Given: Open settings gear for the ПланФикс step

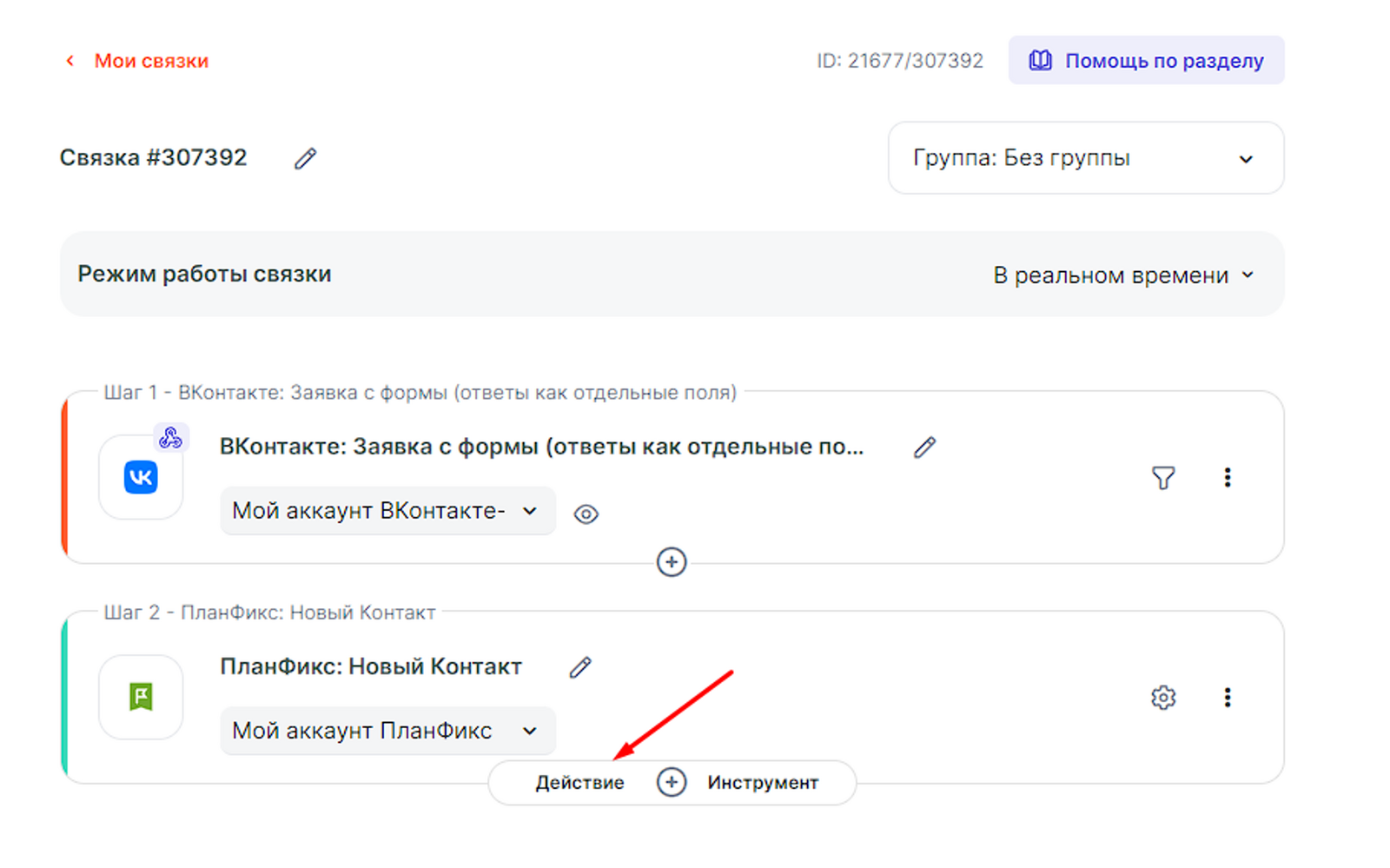Looking at the screenshot, I should [x=1163, y=698].
